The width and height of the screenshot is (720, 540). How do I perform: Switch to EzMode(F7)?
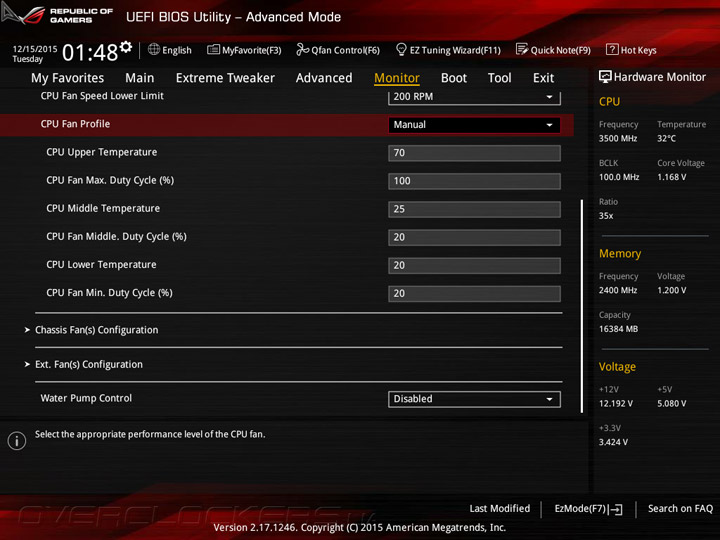[x=589, y=509]
